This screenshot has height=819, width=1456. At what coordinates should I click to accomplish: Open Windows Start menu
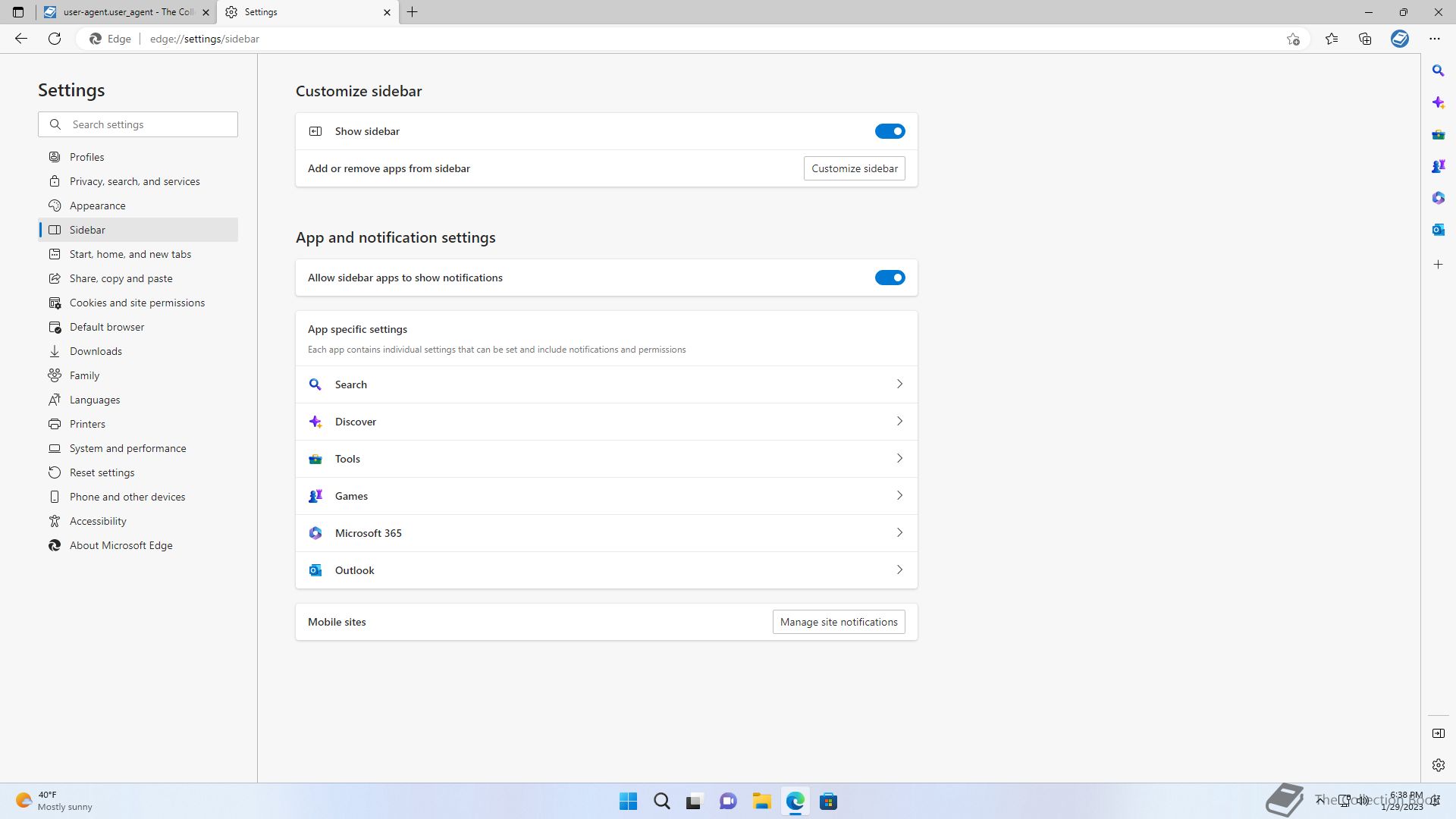(628, 802)
